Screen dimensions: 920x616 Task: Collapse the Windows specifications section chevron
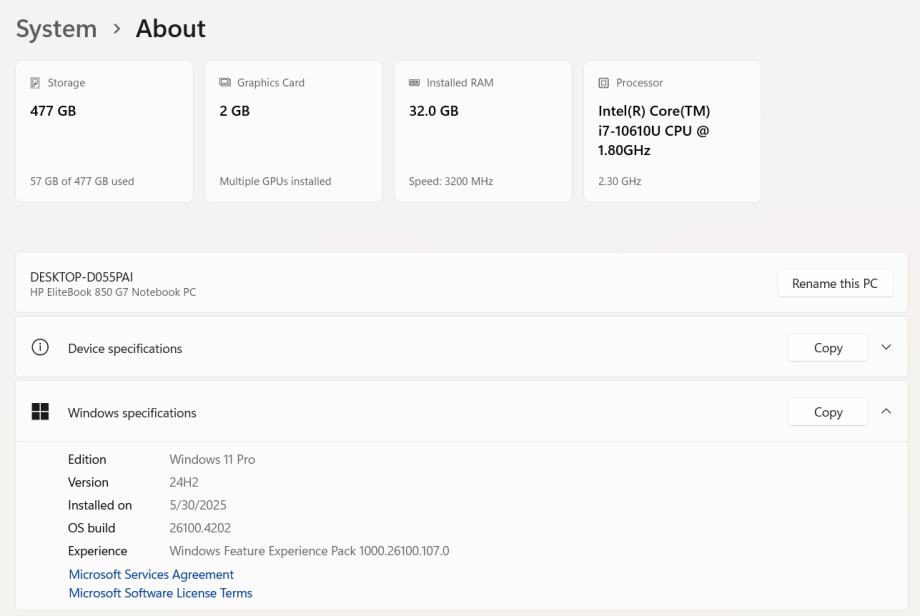(886, 411)
